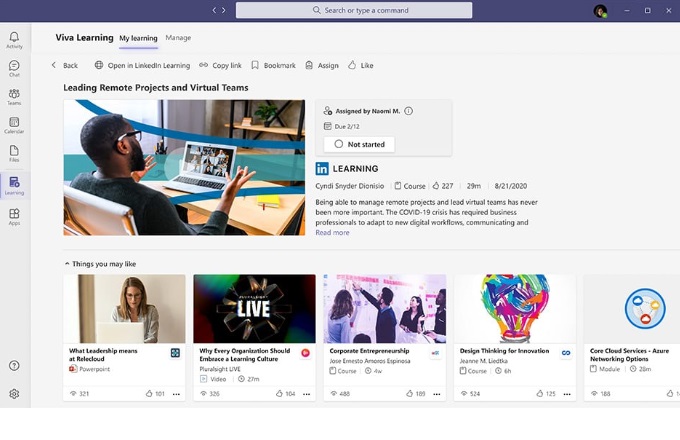Open Why Every Organization Should Embrace title
This screenshot has height=440, width=680.
click(x=245, y=355)
